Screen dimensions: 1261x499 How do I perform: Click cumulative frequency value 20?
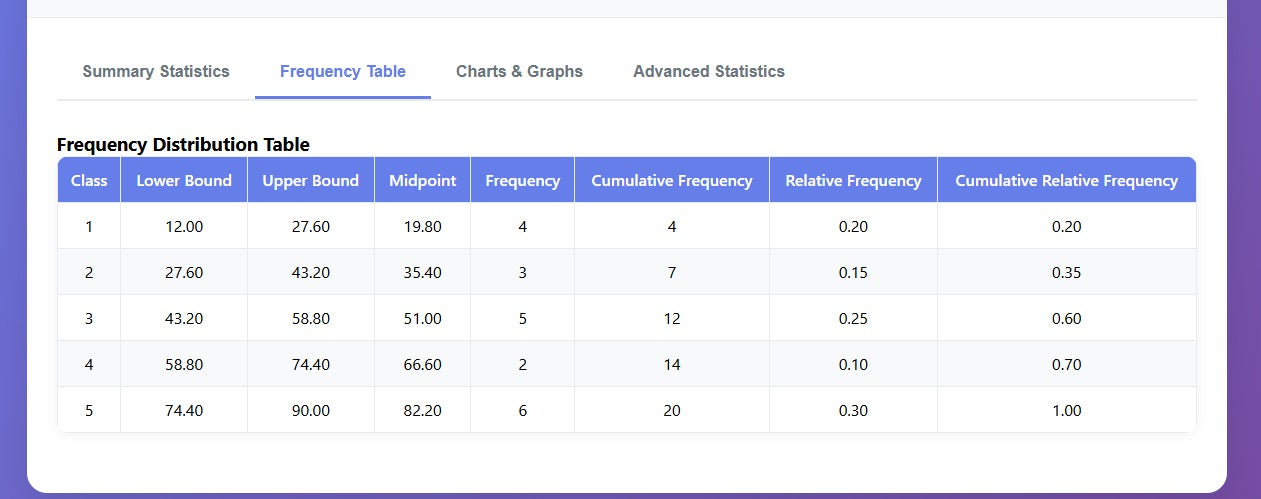672,411
